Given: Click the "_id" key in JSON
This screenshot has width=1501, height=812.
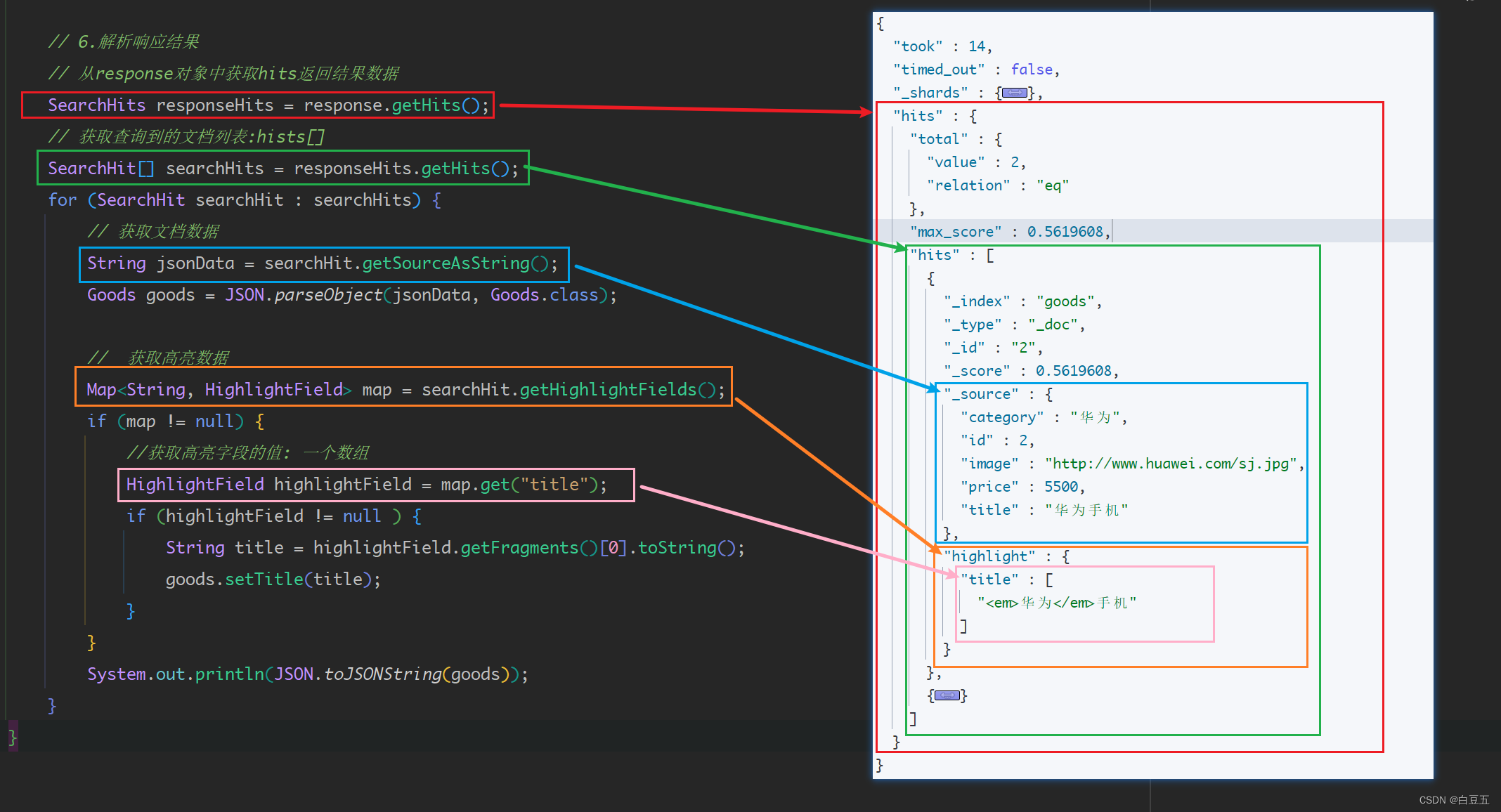Looking at the screenshot, I should [x=964, y=348].
